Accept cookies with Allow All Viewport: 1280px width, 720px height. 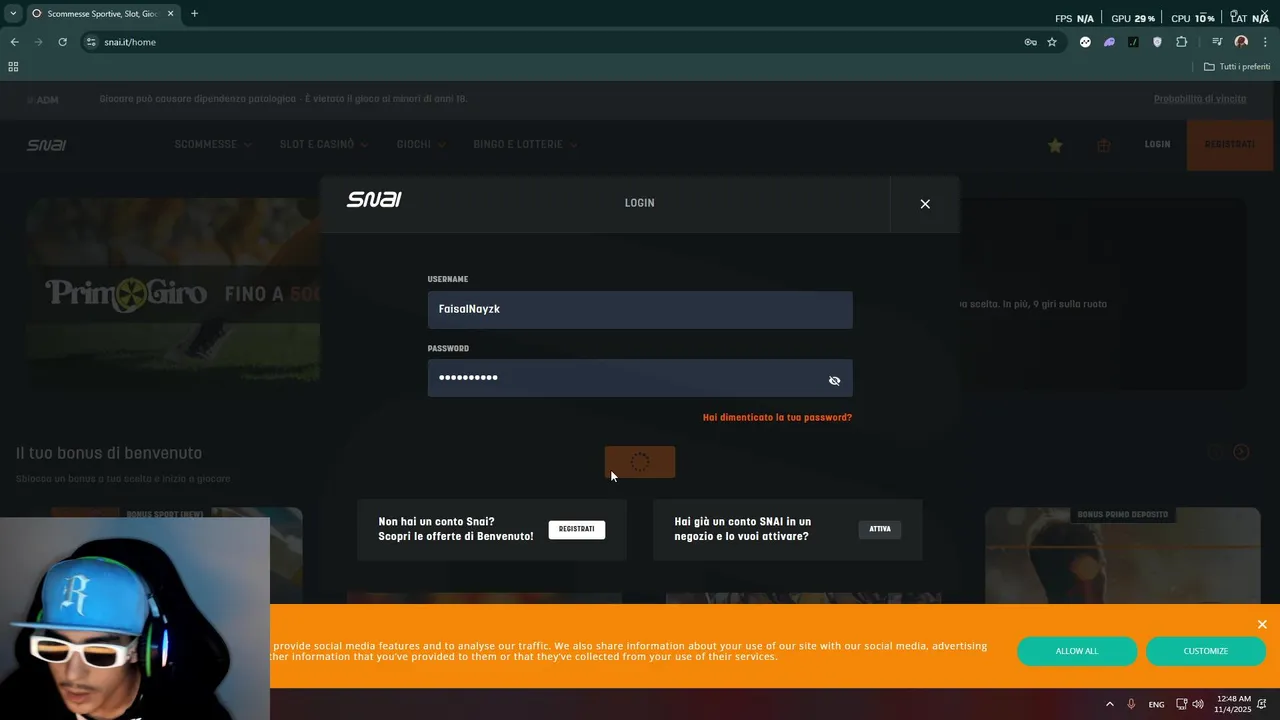pos(1077,651)
